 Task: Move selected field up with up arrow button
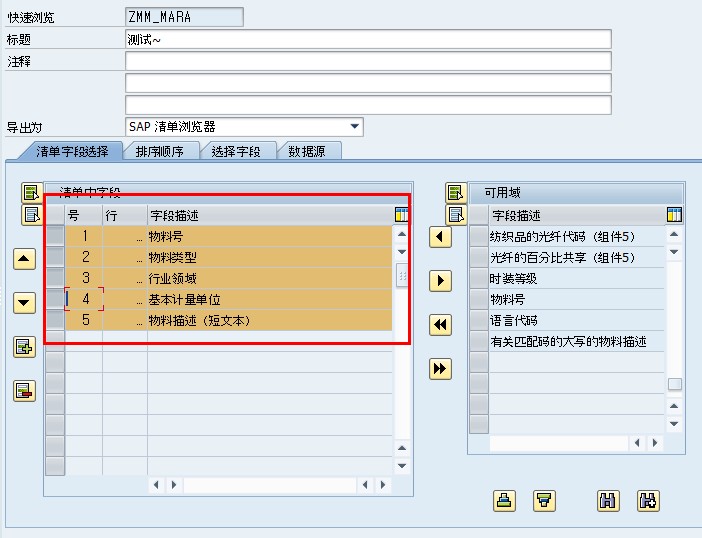(x=24, y=259)
